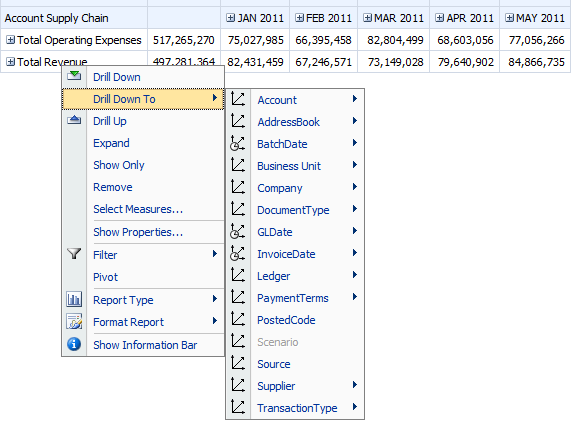Click the Format Report pencil icon
Screen dimensions: 573x425
(x=74, y=322)
